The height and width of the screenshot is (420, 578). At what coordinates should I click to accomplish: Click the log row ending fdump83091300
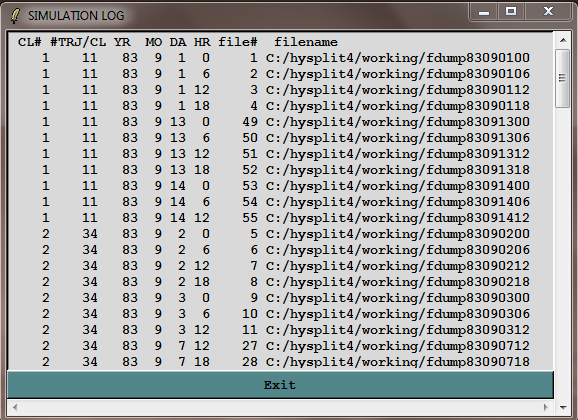(x=274, y=122)
